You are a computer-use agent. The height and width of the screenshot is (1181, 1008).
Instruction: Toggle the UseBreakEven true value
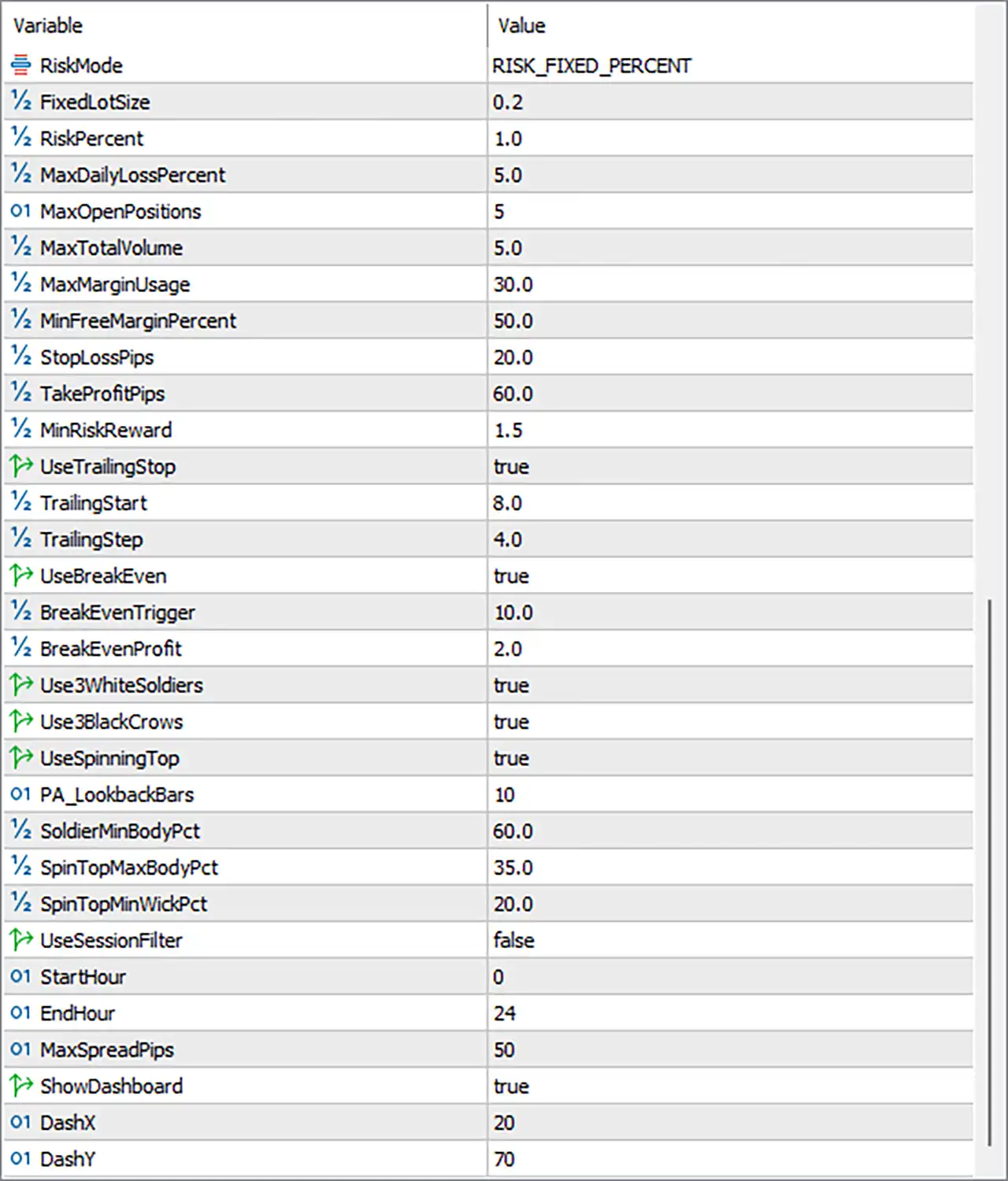click(x=730, y=576)
